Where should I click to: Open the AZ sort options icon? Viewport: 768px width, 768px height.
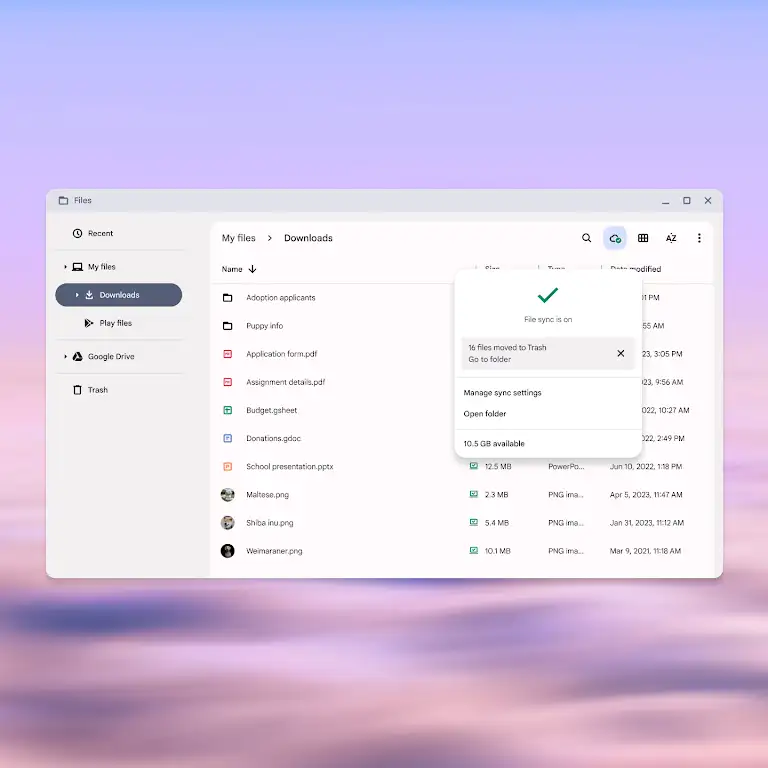click(x=671, y=238)
